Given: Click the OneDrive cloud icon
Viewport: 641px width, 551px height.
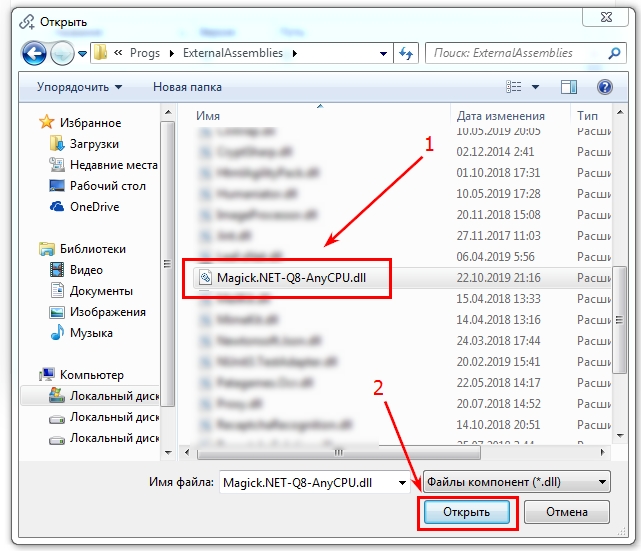Looking at the screenshot, I should pyautogui.click(x=57, y=206).
